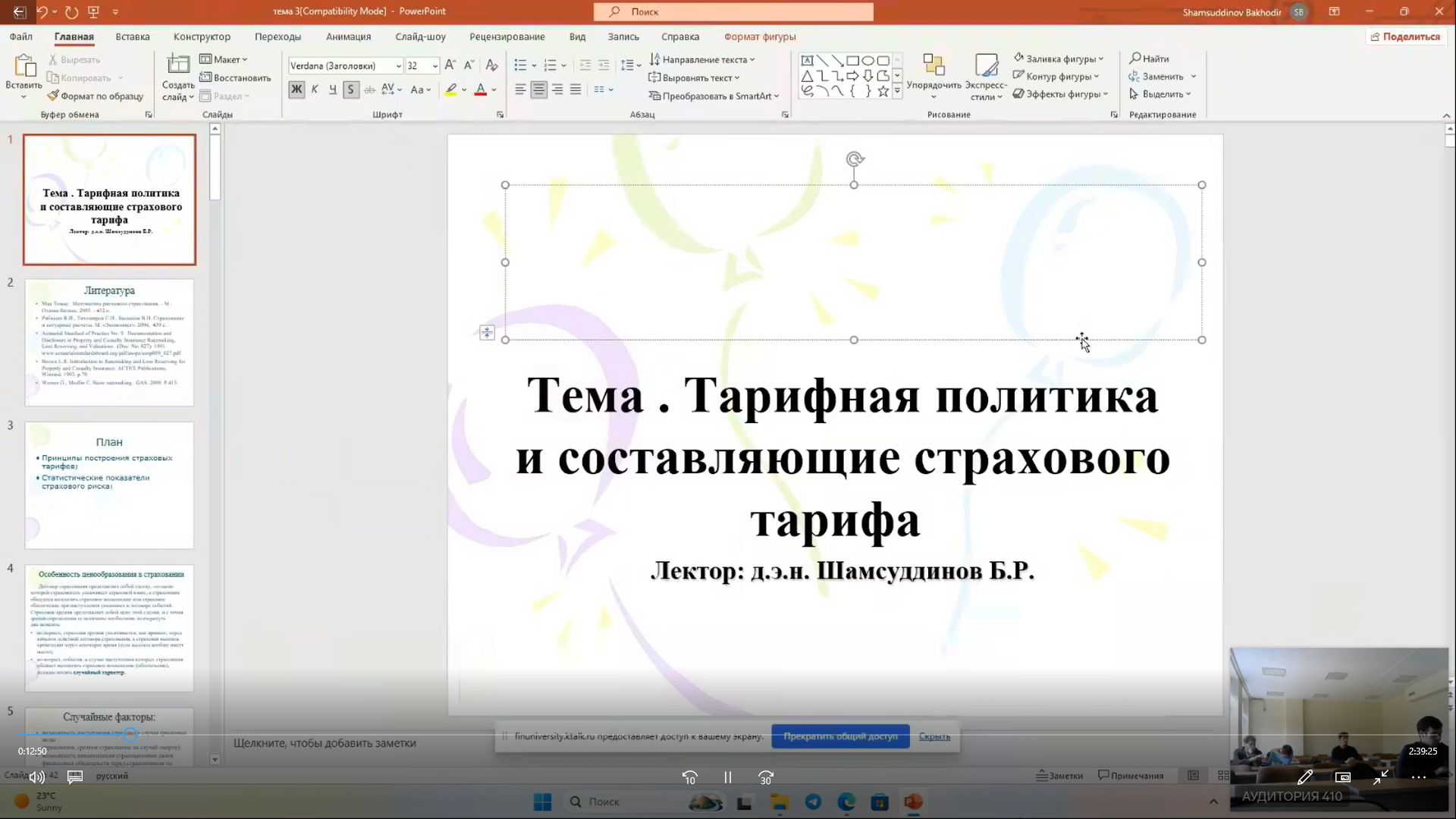
Task: Click center text alignment icon
Action: coord(538,89)
